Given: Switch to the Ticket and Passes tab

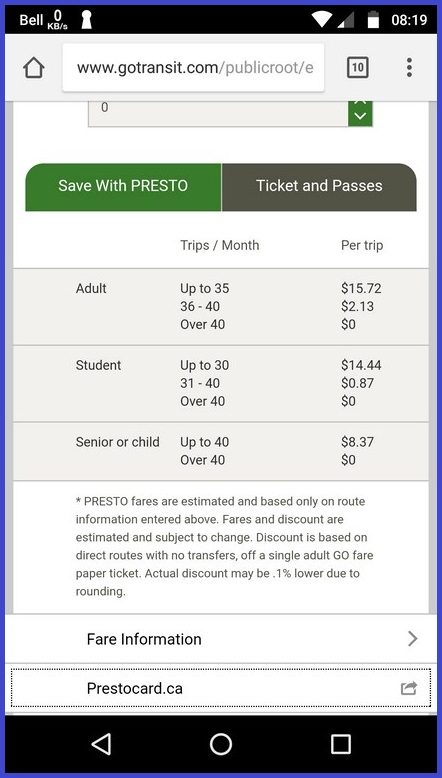Looking at the screenshot, I should coord(319,187).
